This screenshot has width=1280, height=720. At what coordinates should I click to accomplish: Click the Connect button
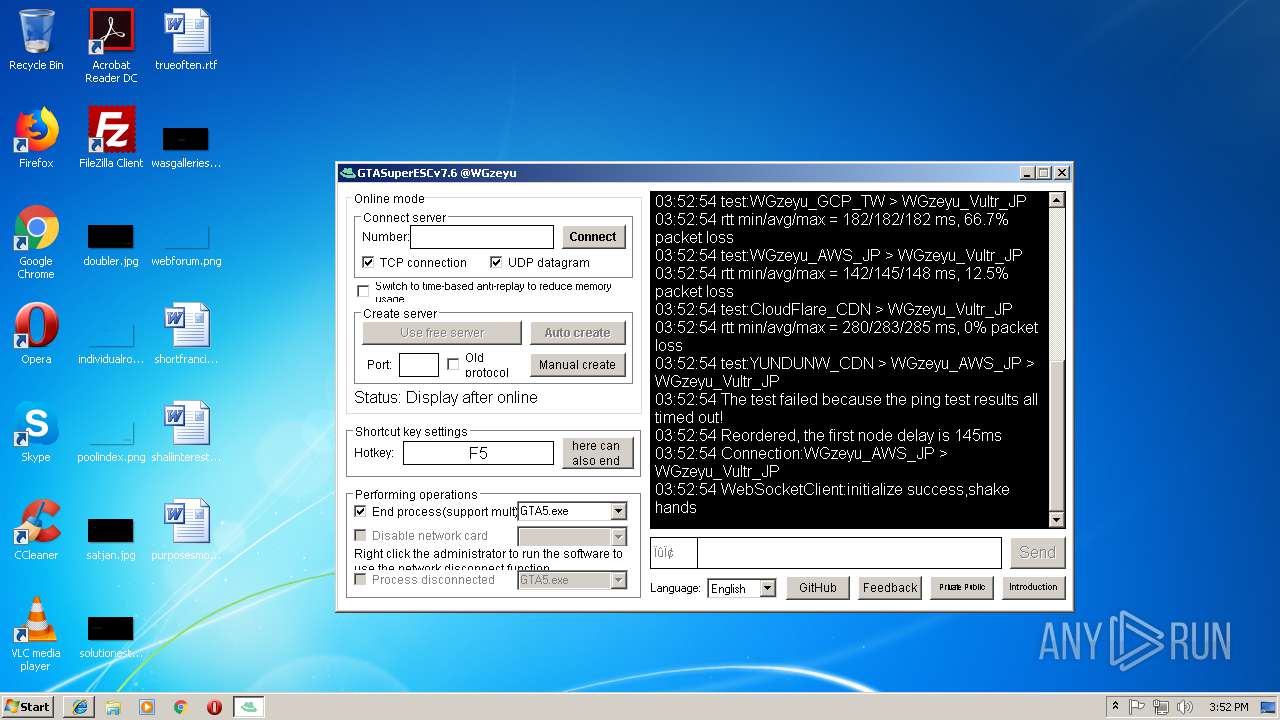[593, 237]
